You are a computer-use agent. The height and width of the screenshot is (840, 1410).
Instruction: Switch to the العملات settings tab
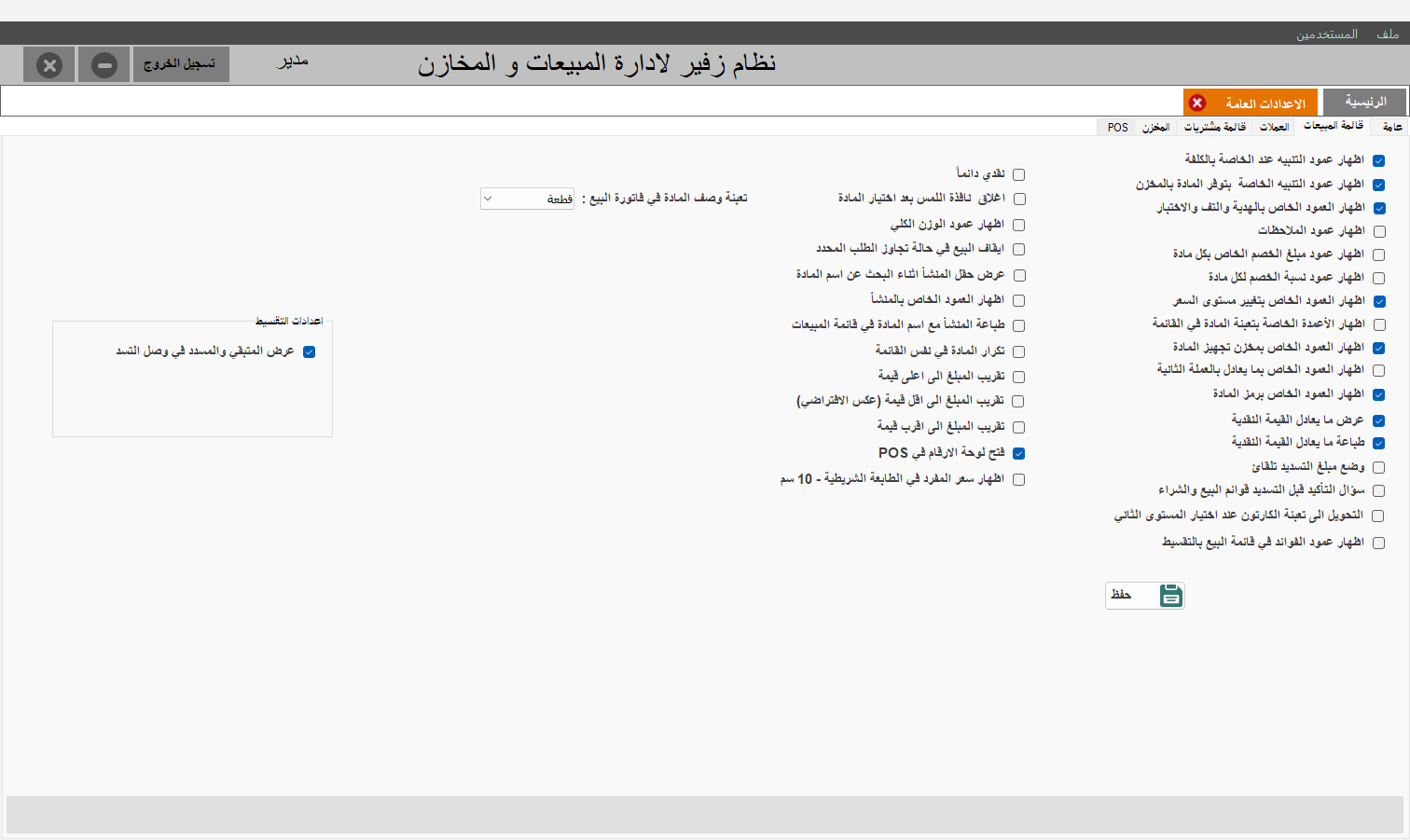tap(1274, 127)
